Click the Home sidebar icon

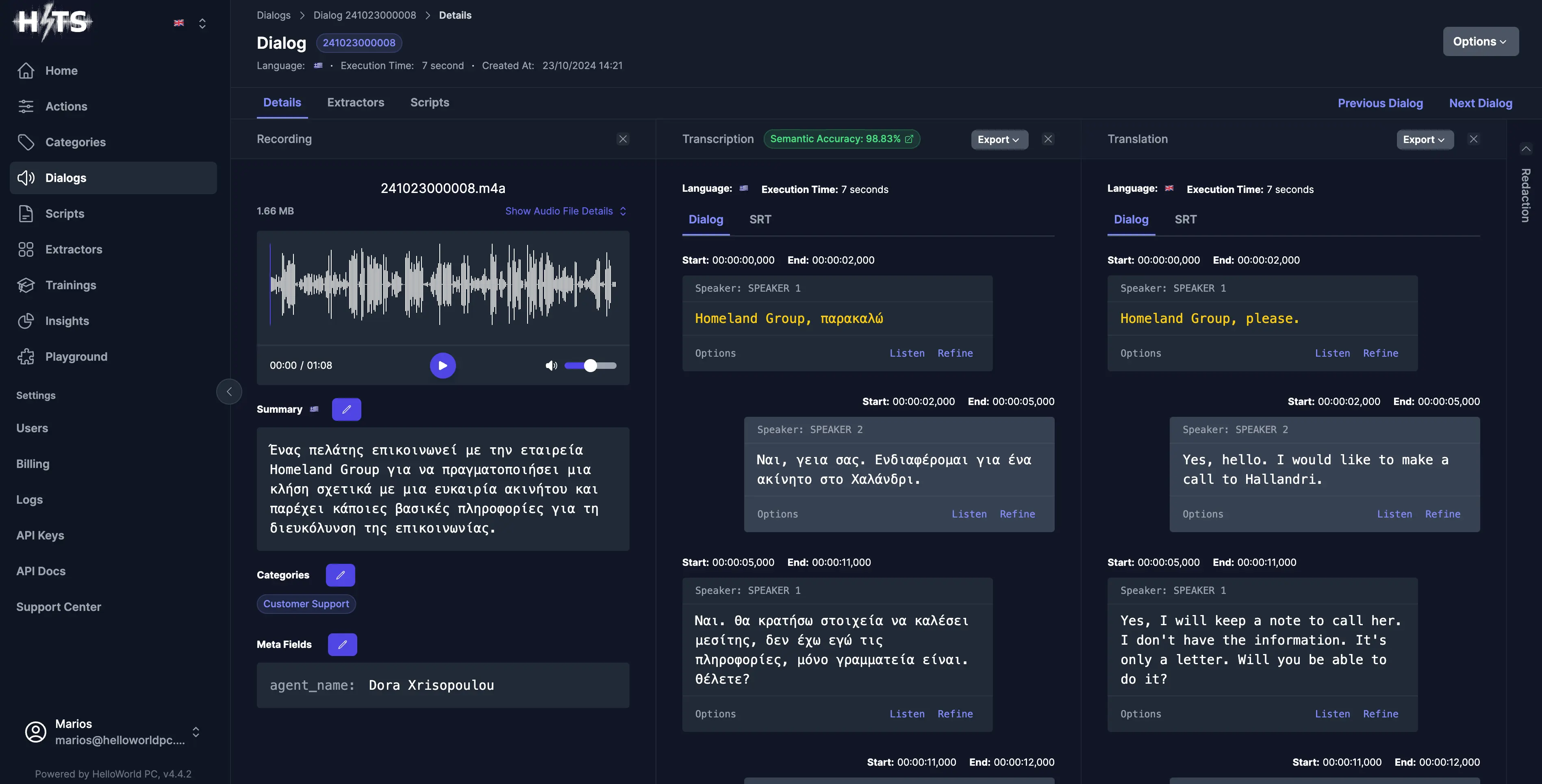coord(26,71)
